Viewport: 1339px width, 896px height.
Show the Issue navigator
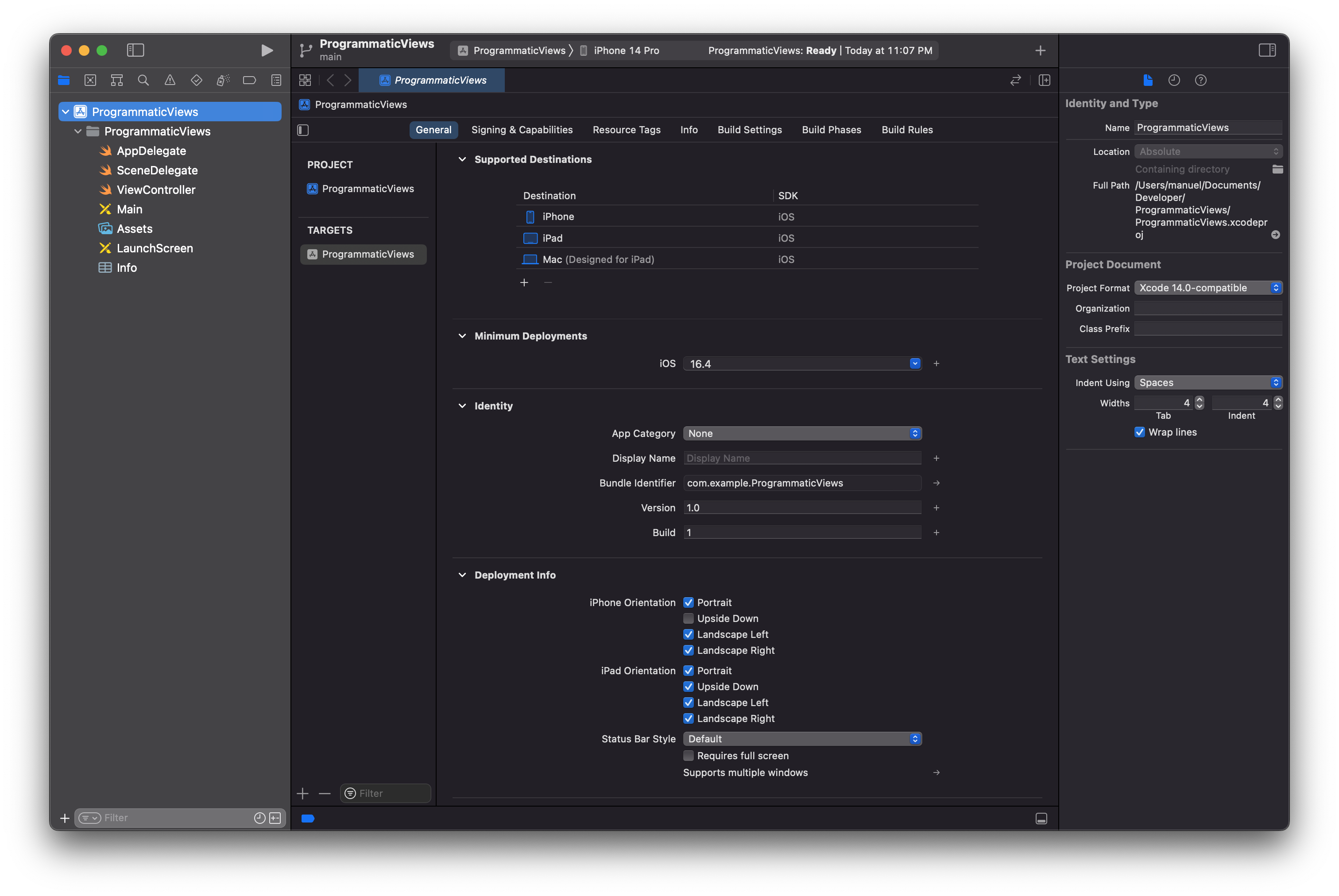[x=170, y=80]
